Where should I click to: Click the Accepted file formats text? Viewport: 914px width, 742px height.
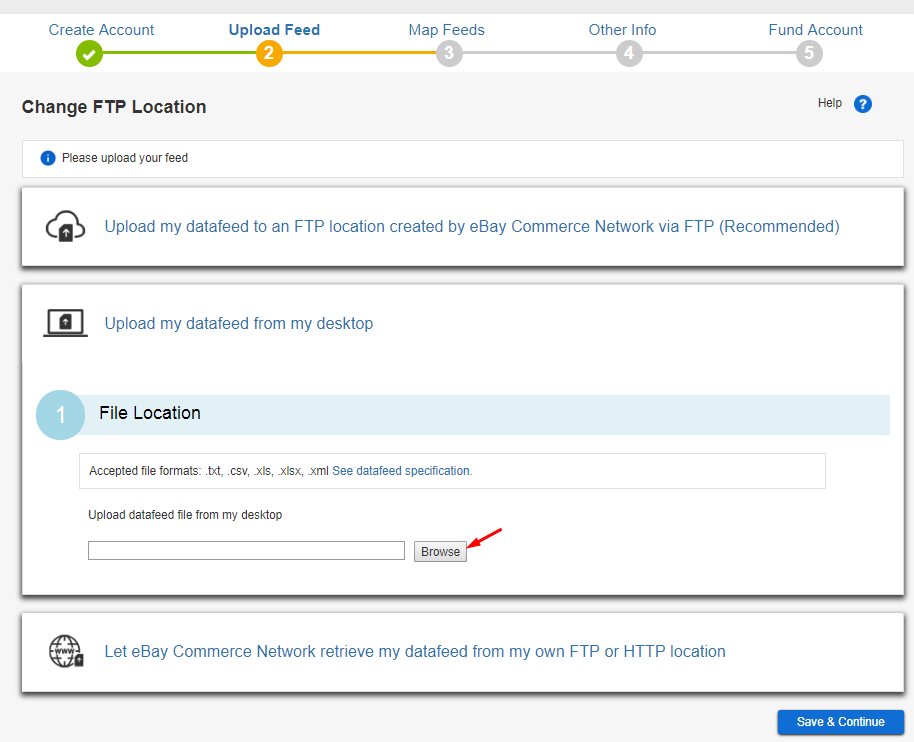[209, 471]
